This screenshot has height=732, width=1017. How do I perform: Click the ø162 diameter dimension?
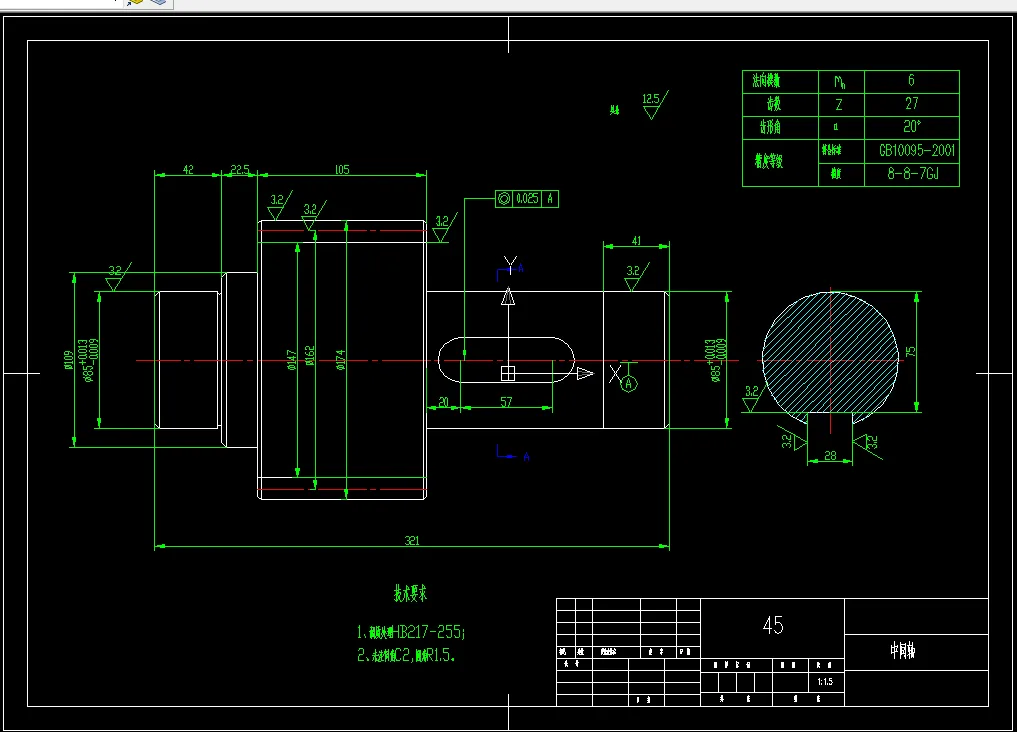coord(309,356)
